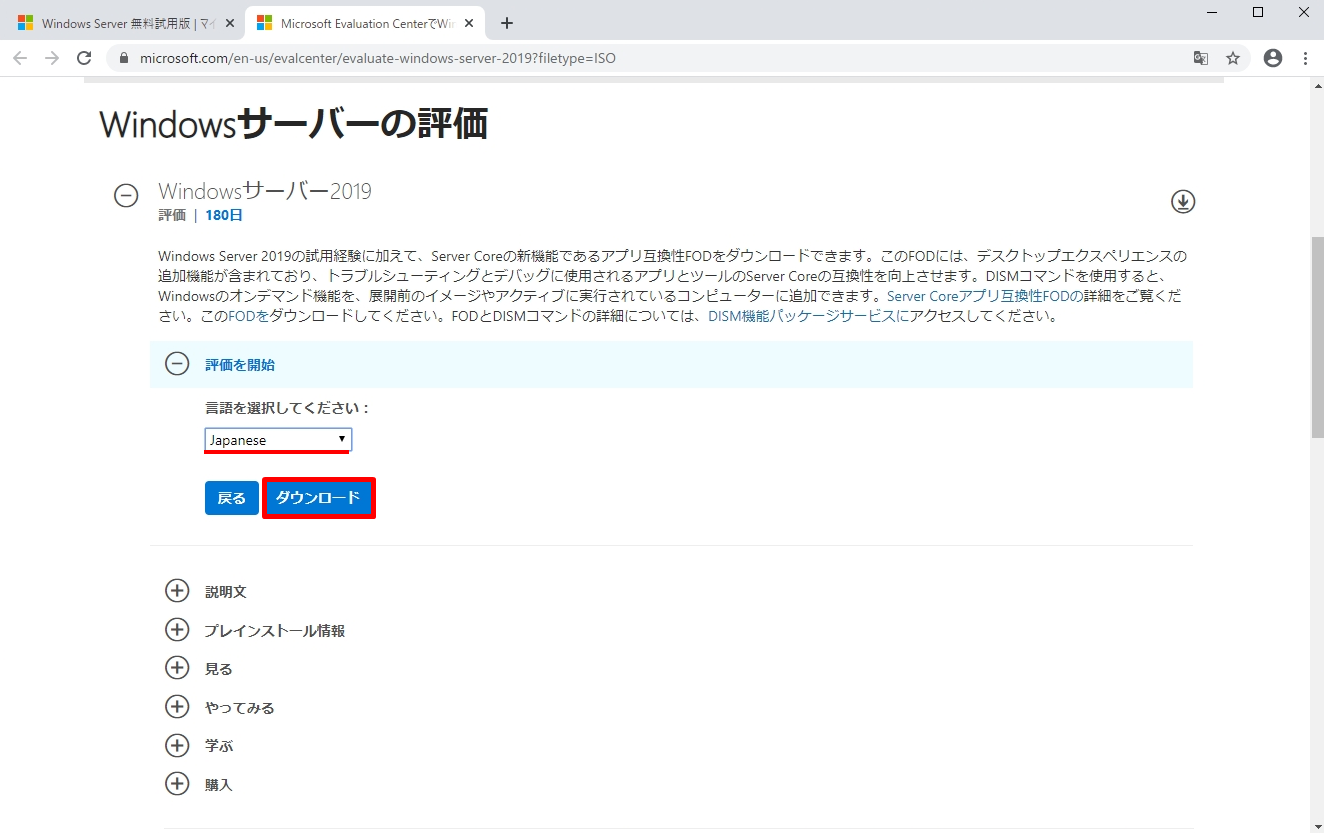Reload the page with refresh icon
This screenshot has height=833, width=1324.
(x=84, y=58)
